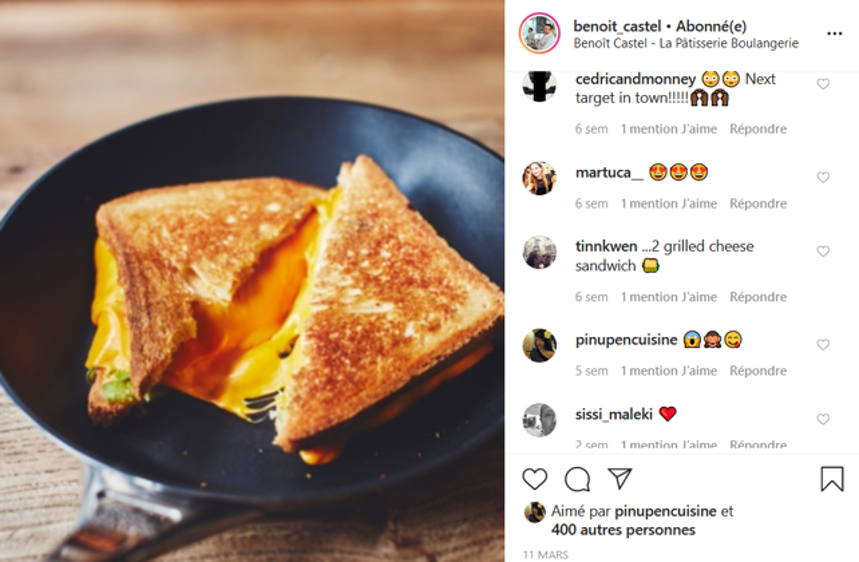859x562 pixels.
Task: Like tinnkwen's grilled cheese comment
Action: point(823,251)
